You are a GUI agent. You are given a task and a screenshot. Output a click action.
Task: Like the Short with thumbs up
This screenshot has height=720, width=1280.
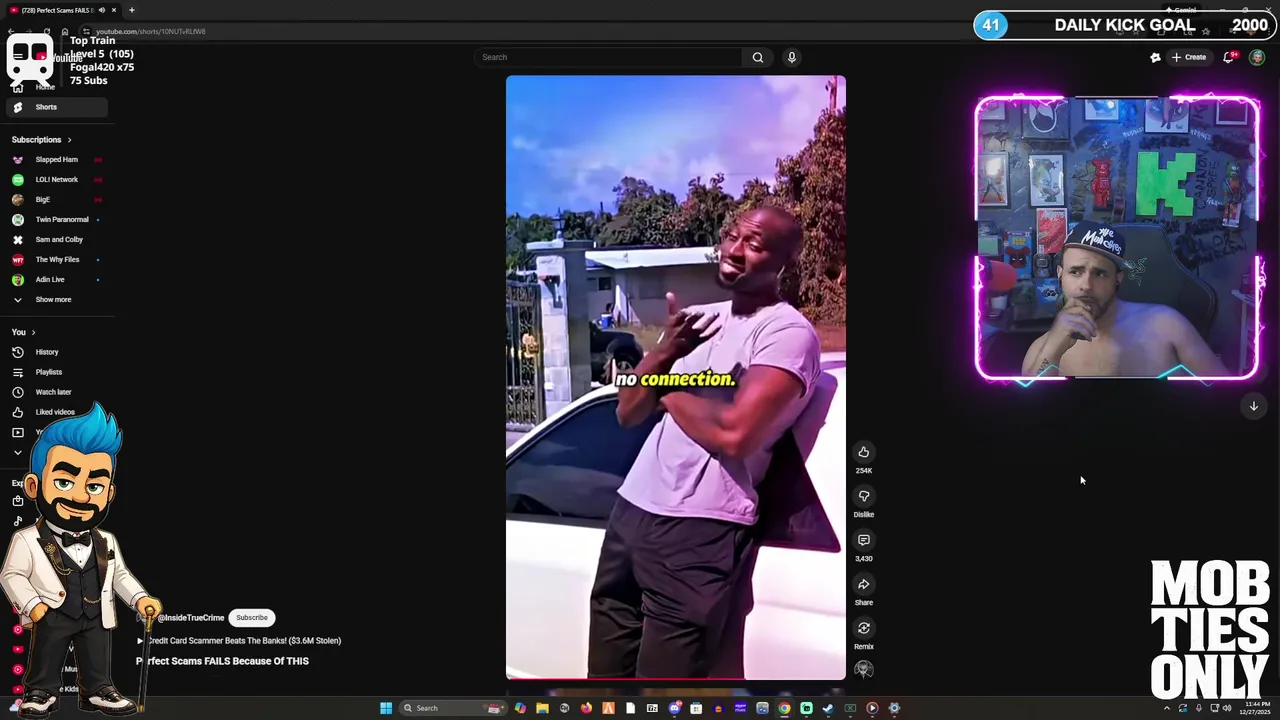(x=864, y=452)
